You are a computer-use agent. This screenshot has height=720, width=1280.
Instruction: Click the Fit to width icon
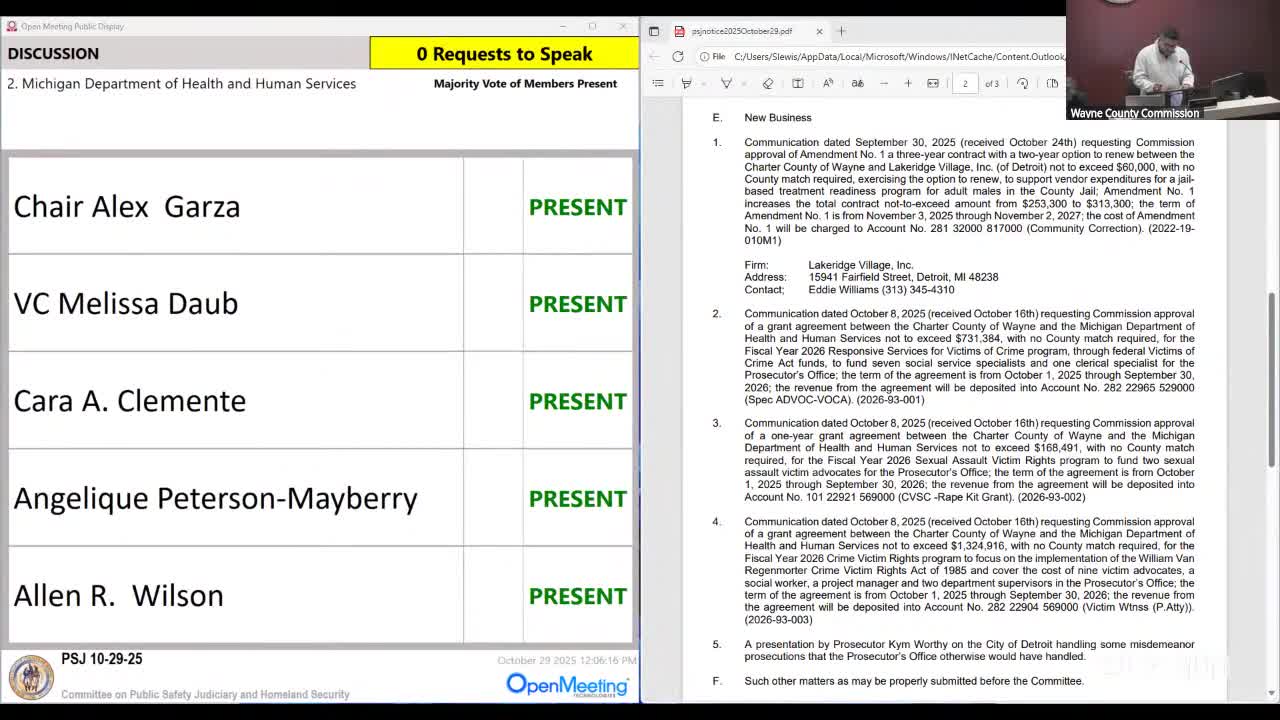tap(933, 83)
